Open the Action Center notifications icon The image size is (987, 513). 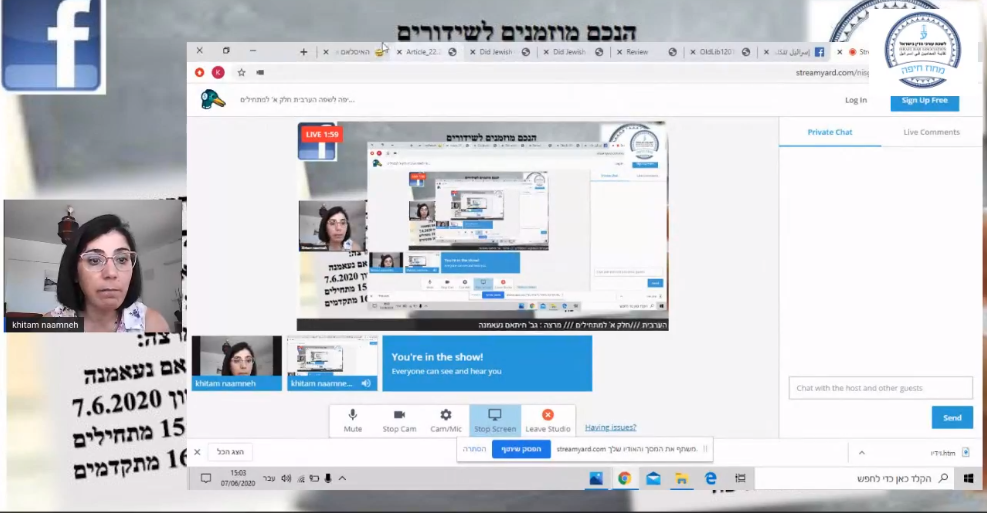[206, 478]
